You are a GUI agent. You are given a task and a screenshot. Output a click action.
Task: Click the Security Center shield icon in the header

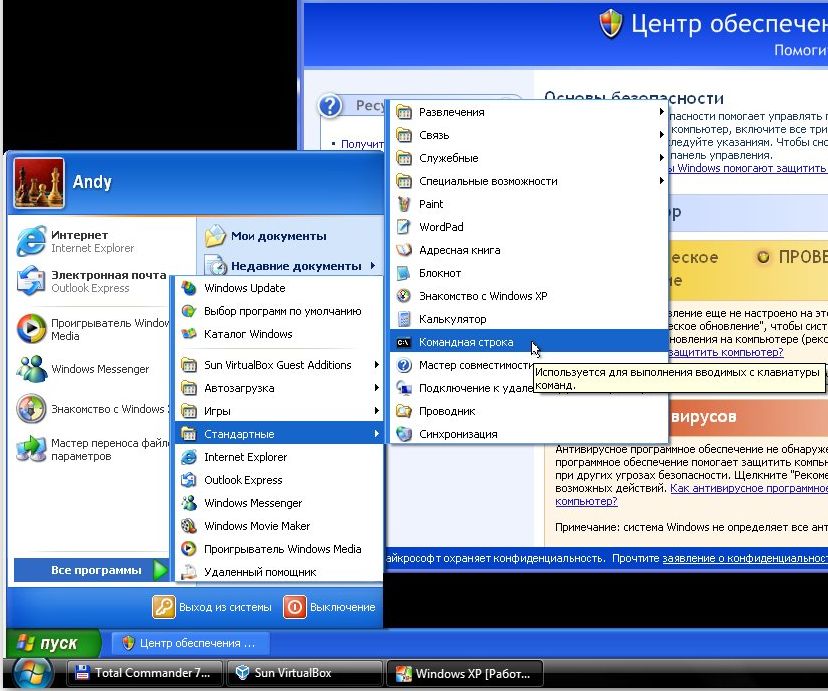pos(611,24)
